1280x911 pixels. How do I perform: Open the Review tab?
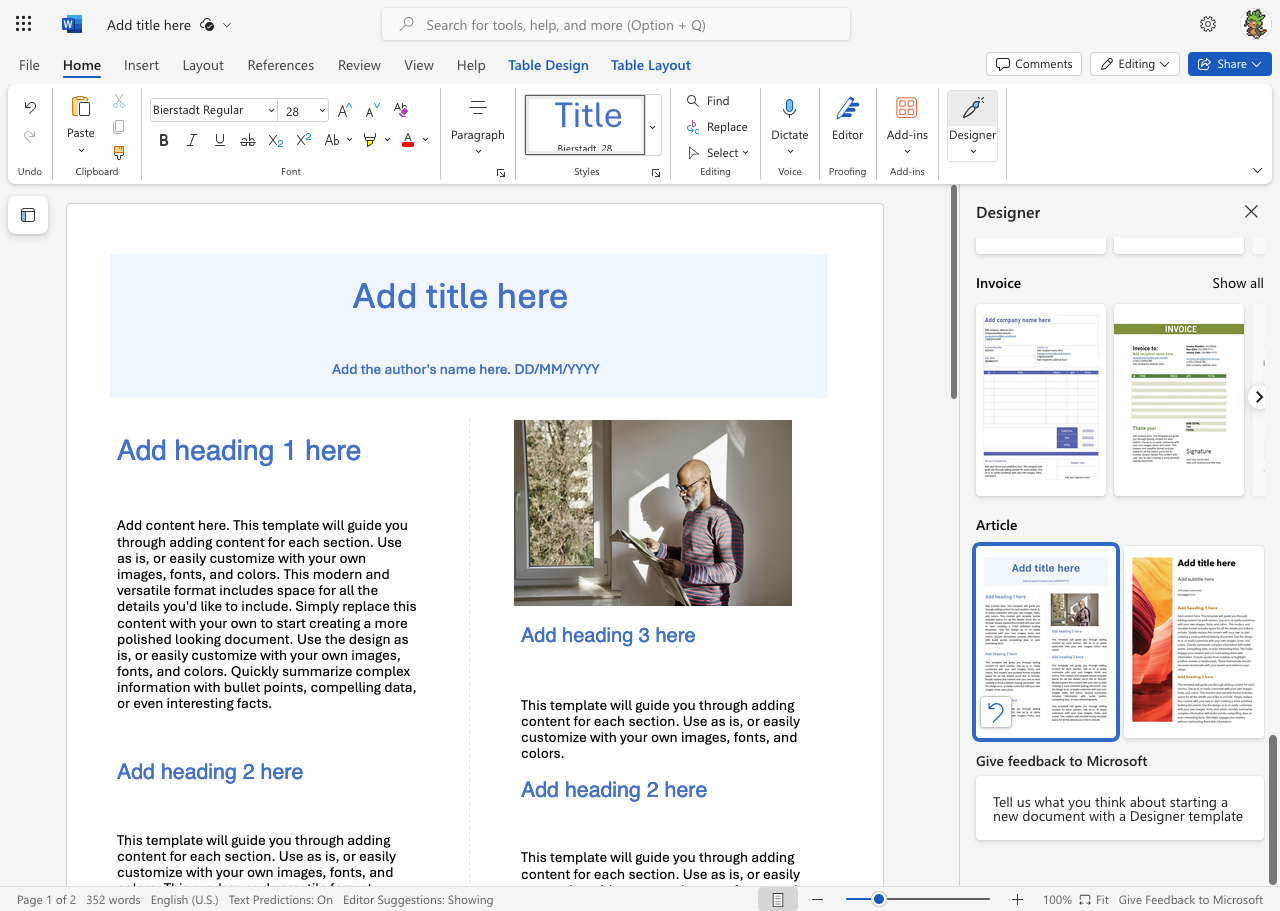(x=359, y=65)
